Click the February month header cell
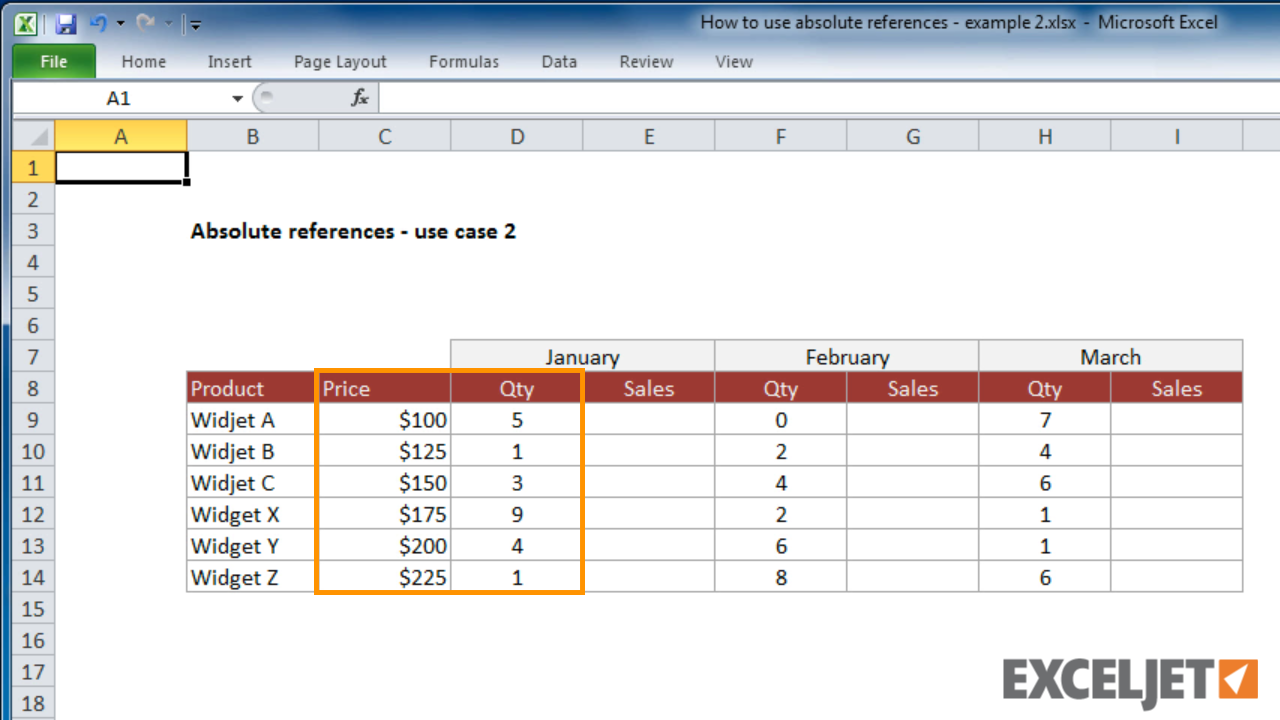The width and height of the screenshot is (1280, 720). click(x=847, y=356)
